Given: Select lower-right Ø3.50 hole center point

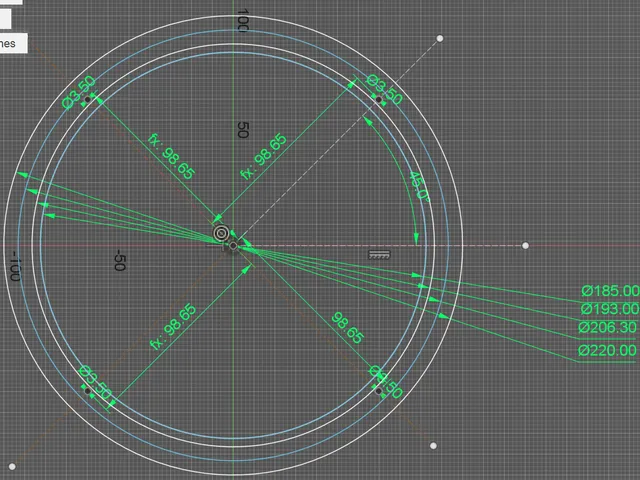Looking at the screenshot, I should (x=379, y=391).
